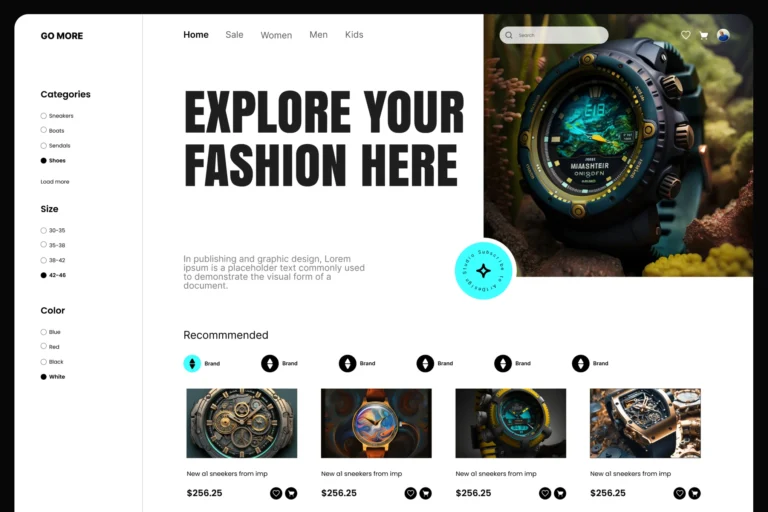768x512 pixels.
Task: Add the second watch to cart
Action: tap(426, 493)
